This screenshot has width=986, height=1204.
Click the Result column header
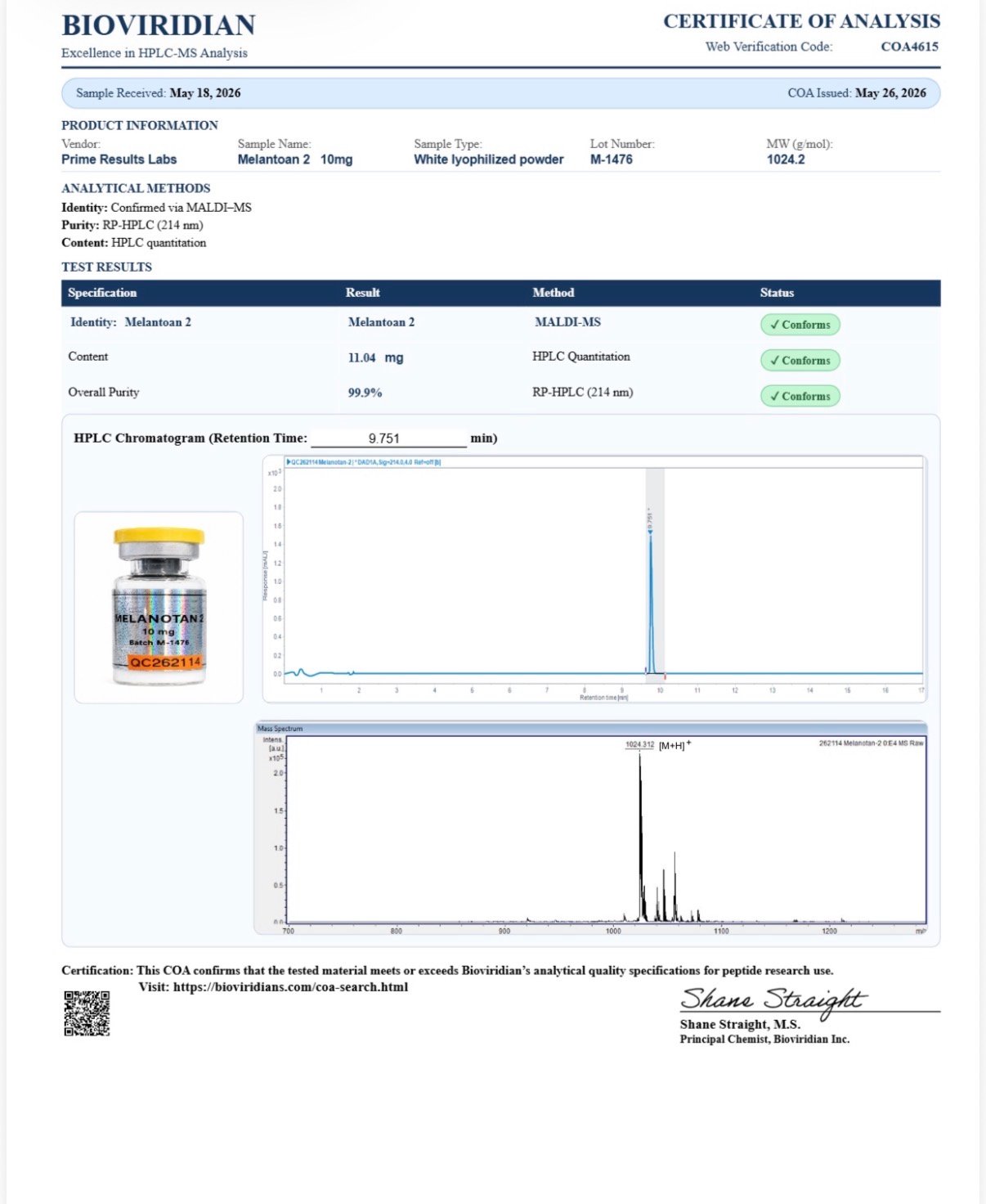click(363, 293)
